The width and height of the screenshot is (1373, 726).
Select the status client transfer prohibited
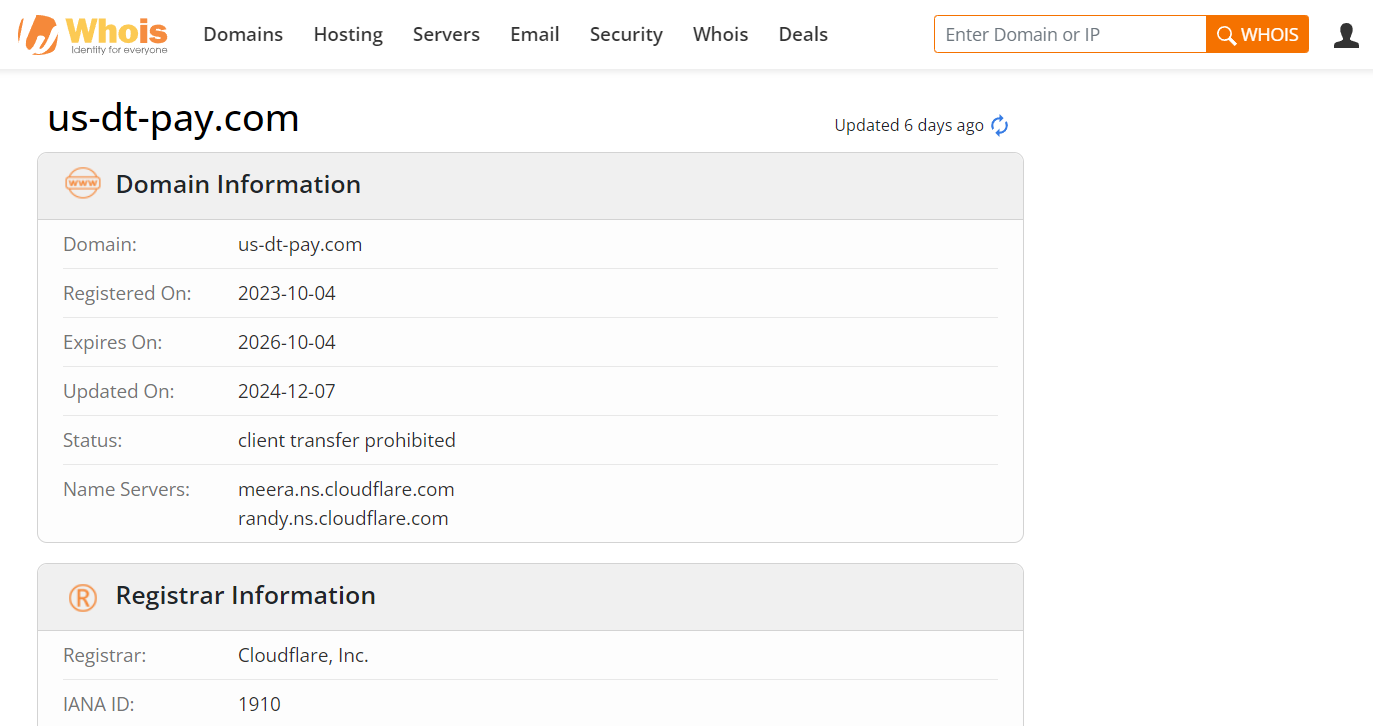pyautogui.click(x=347, y=440)
